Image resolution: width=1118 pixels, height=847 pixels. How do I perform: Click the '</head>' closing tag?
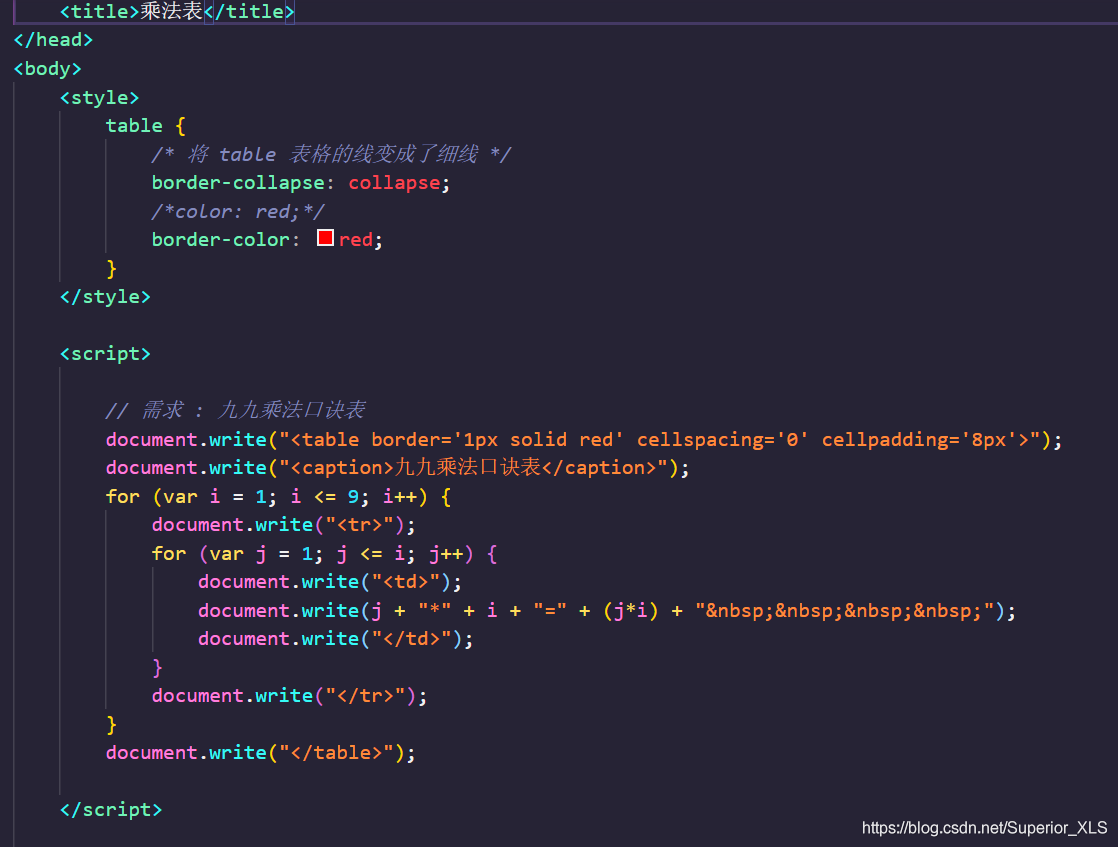tap(53, 40)
